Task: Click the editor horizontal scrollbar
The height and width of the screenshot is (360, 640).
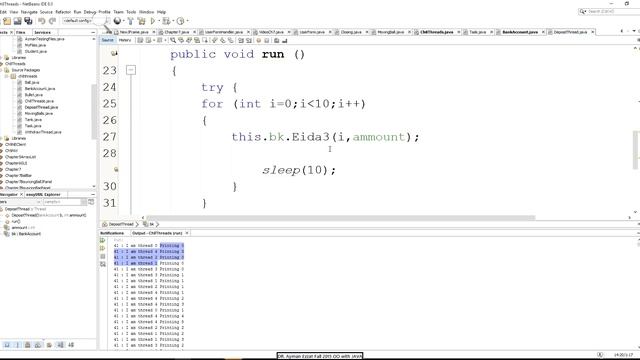Action: pyautogui.click(x=341, y=218)
